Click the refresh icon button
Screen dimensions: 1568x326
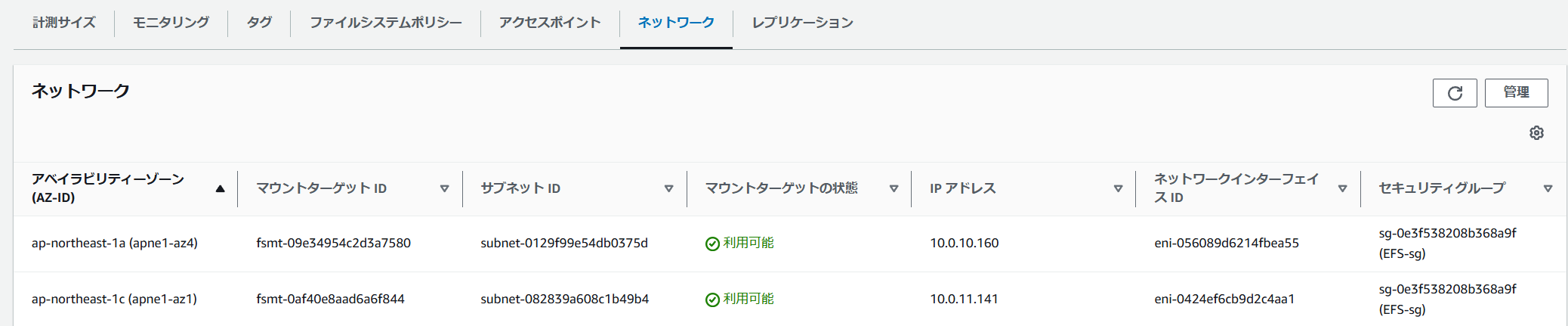1454,93
